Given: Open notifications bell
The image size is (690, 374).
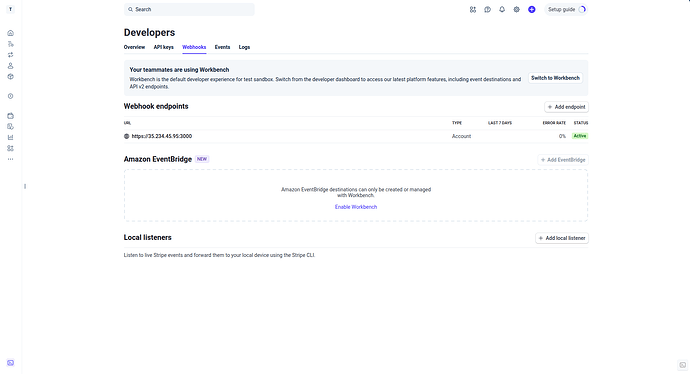Looking at the screenshot, I should tap(502, 9).
